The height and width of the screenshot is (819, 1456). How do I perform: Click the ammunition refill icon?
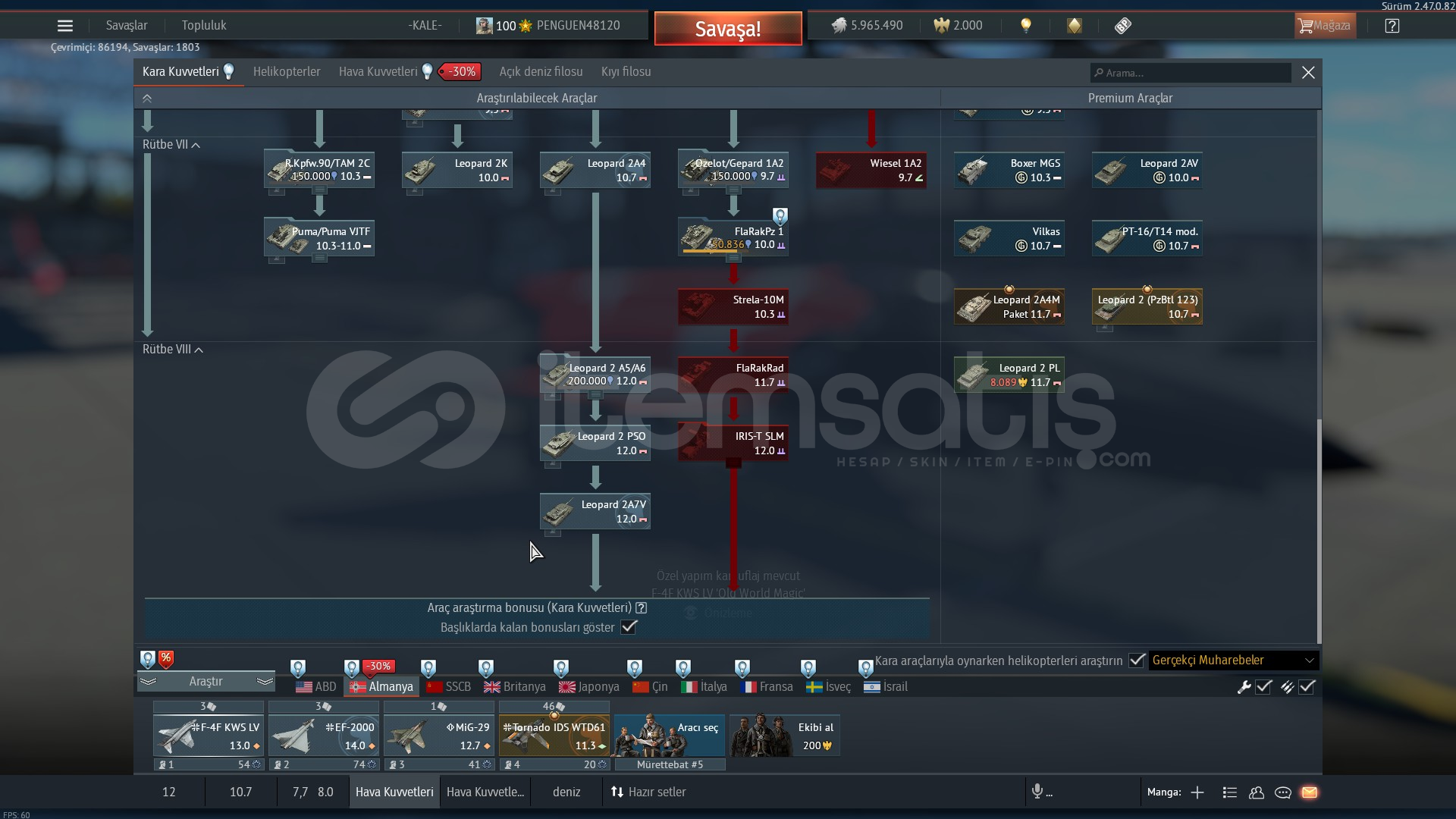[1287, 687]
